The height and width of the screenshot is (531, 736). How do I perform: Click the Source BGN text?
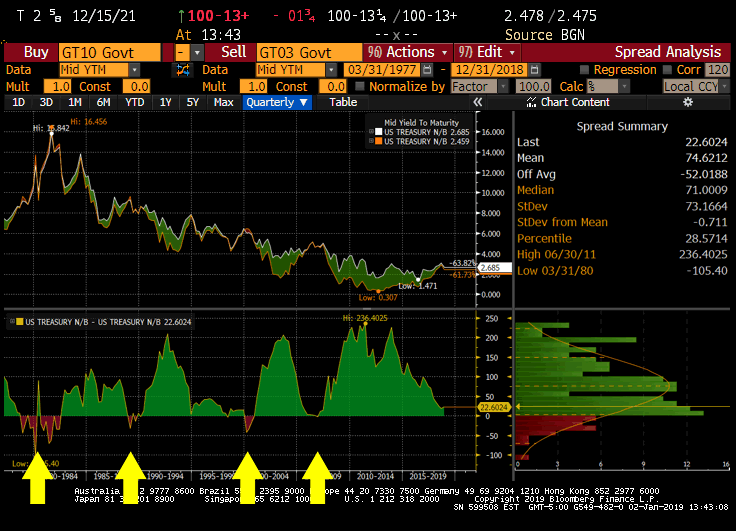[544, 35]
